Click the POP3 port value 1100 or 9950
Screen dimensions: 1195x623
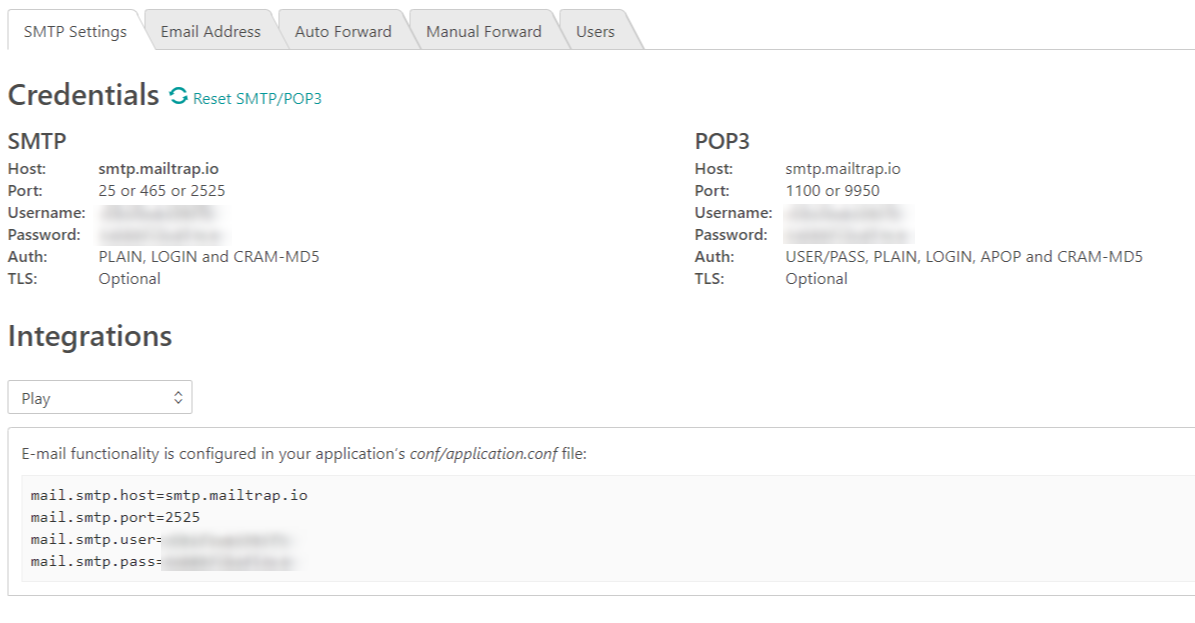point(832,191)
